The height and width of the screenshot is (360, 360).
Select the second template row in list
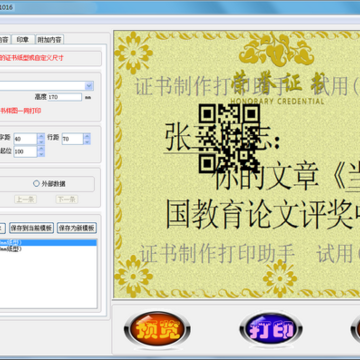48,248
